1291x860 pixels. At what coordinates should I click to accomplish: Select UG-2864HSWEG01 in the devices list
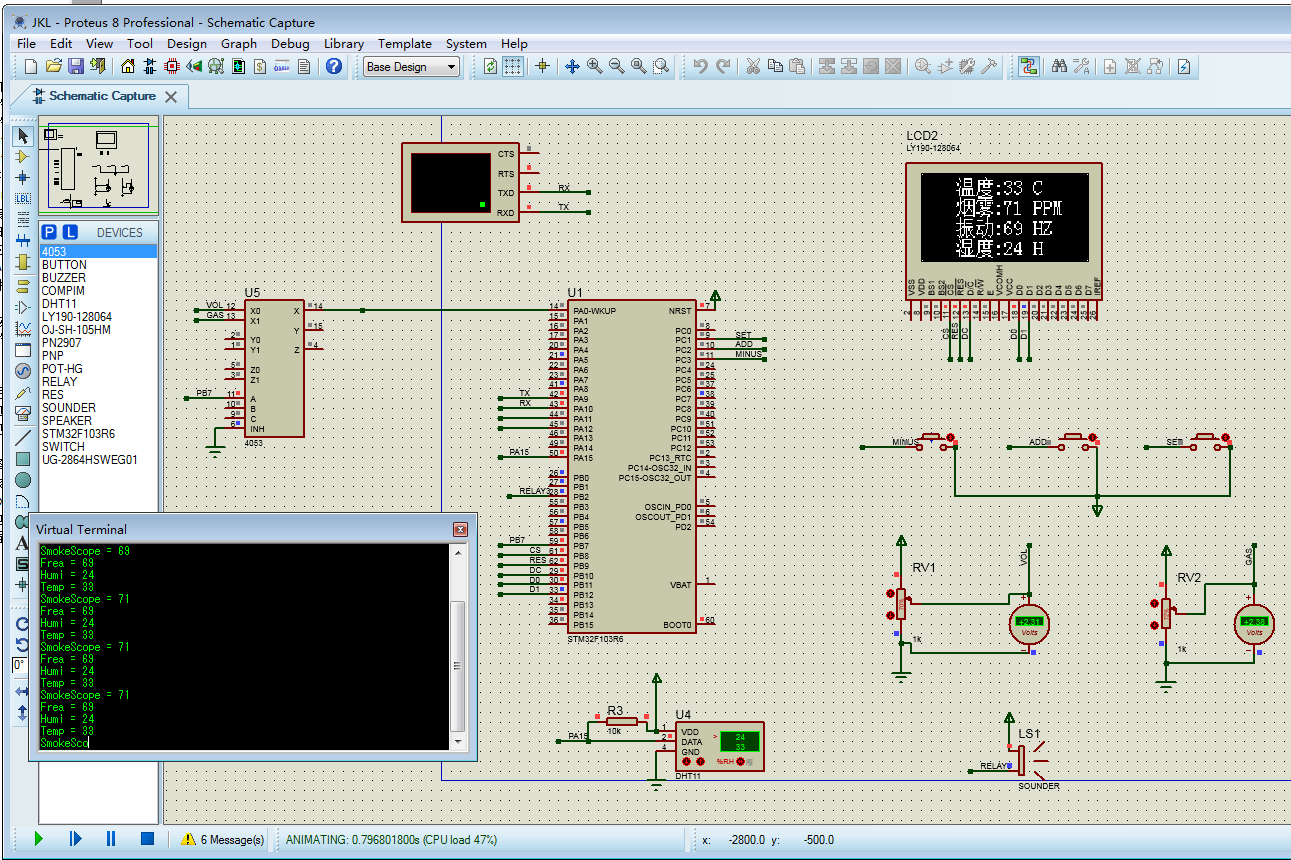pyautogui.click(x=98, y=460)
